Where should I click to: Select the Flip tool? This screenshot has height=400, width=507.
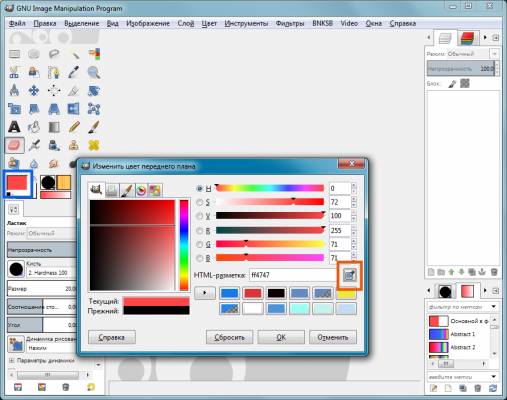tap(74, 109)
